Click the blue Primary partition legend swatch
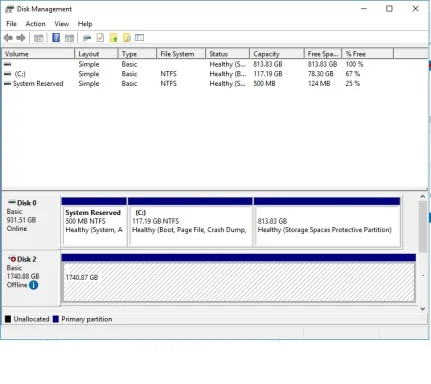 pos(56,319)
